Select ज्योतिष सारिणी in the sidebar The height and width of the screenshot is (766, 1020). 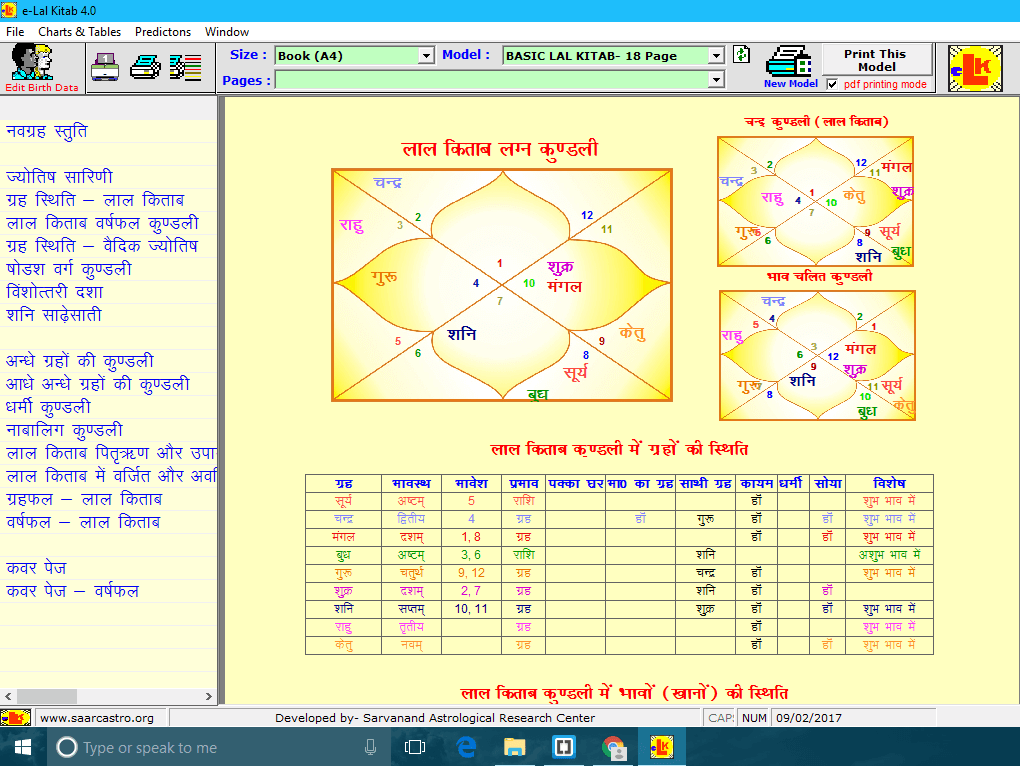(x=59, y=177)
